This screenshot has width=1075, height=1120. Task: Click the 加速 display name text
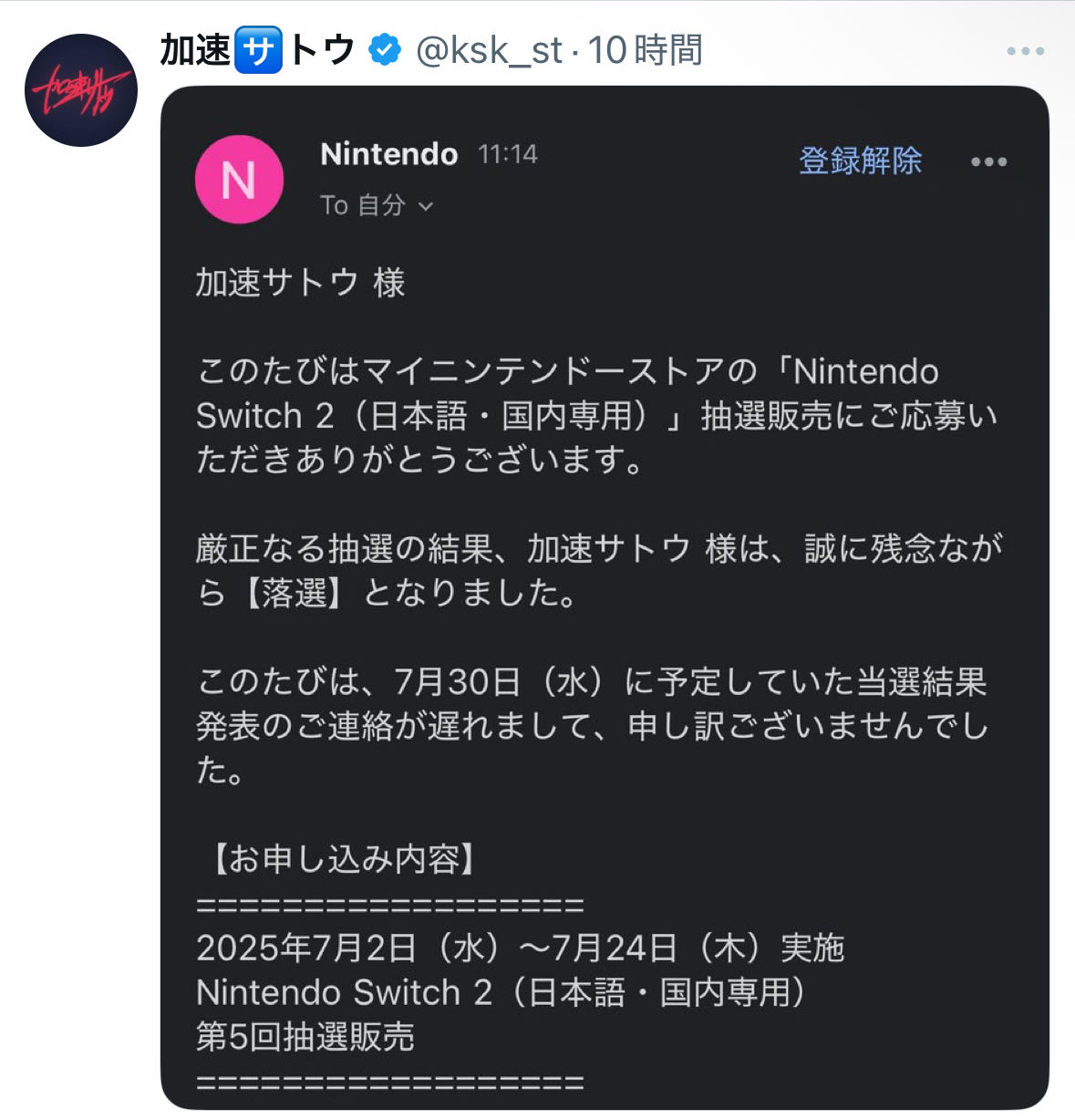point(196,50)
